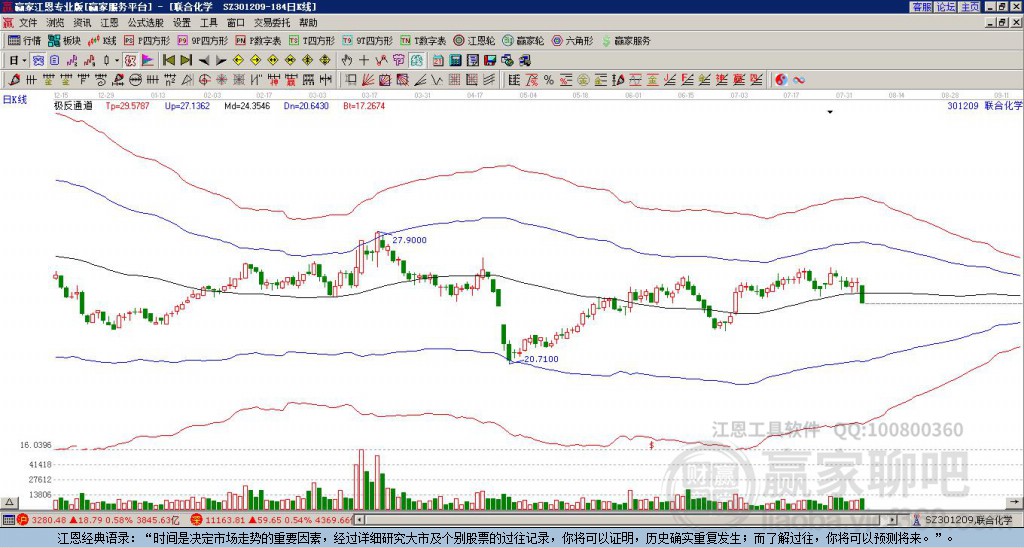Image resolution: width=1024 pixels, height=548 pixels.
Task: Click the truck icon in toolbar
Action: click(525, 61)
